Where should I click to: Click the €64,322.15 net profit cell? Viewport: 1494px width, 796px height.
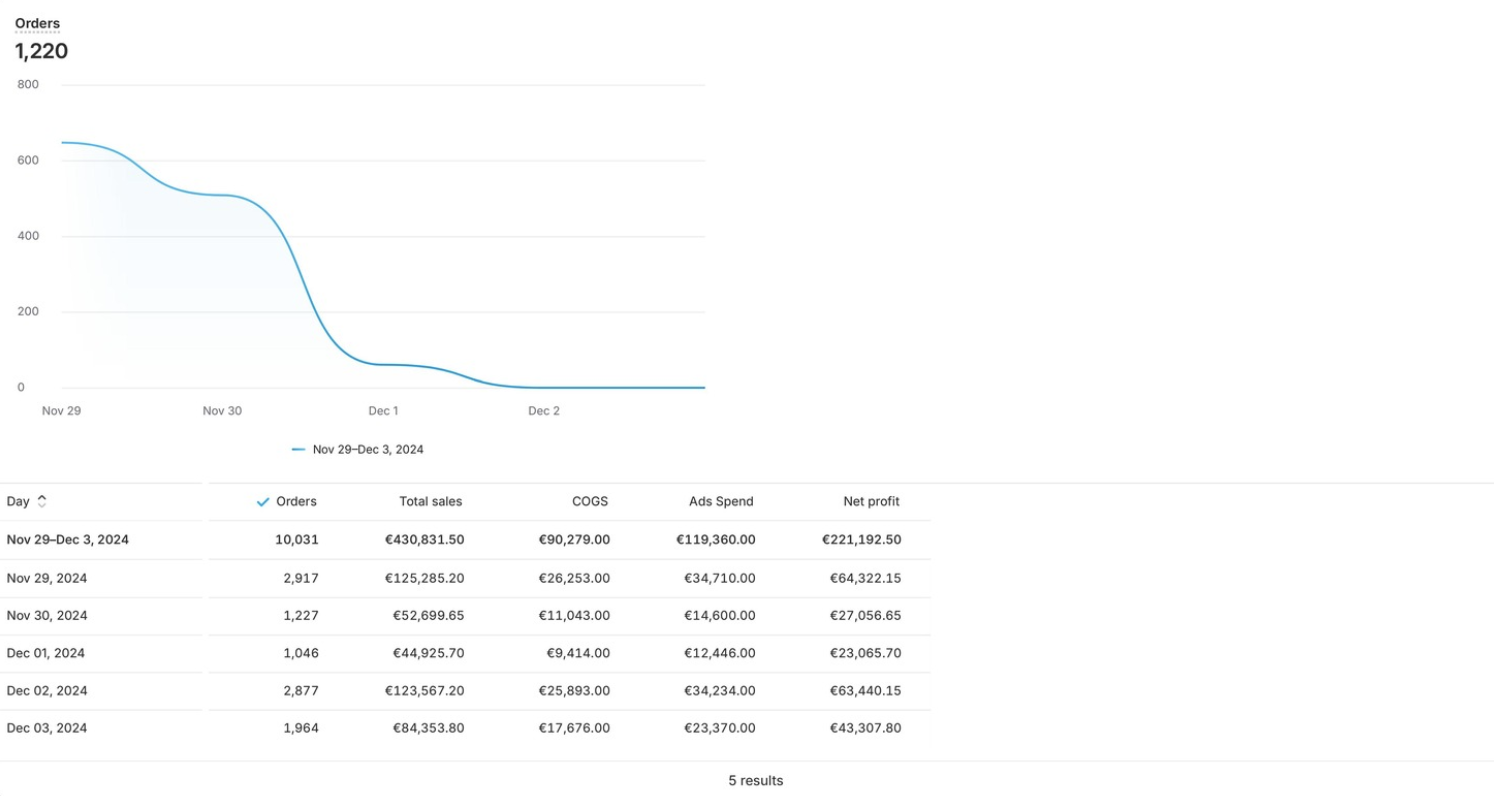(x=866, y=578)
